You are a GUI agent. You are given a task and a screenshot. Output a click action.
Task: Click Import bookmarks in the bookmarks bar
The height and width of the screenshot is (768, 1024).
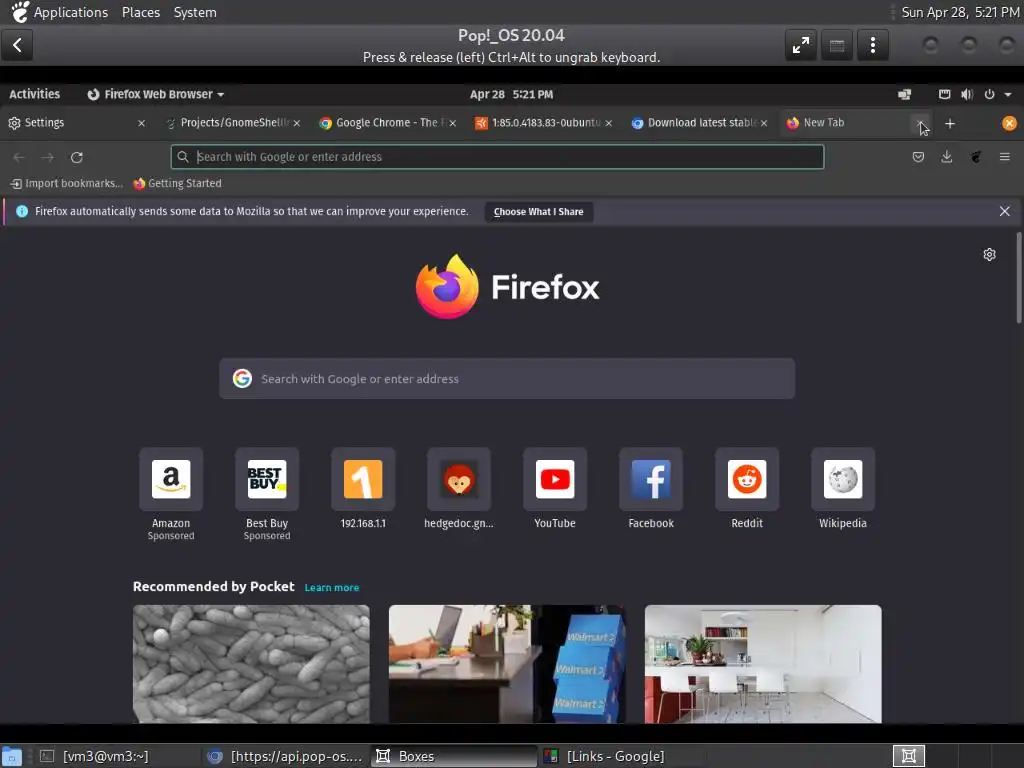click(67, 184)
